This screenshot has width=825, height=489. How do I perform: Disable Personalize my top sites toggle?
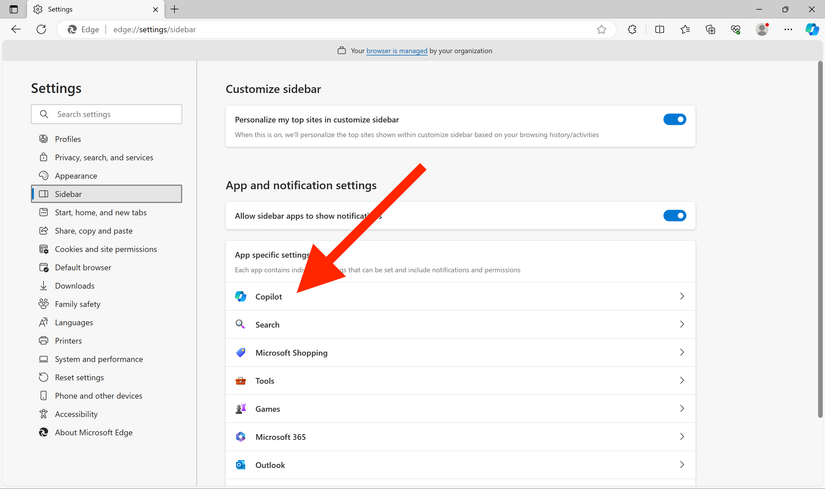675,119
